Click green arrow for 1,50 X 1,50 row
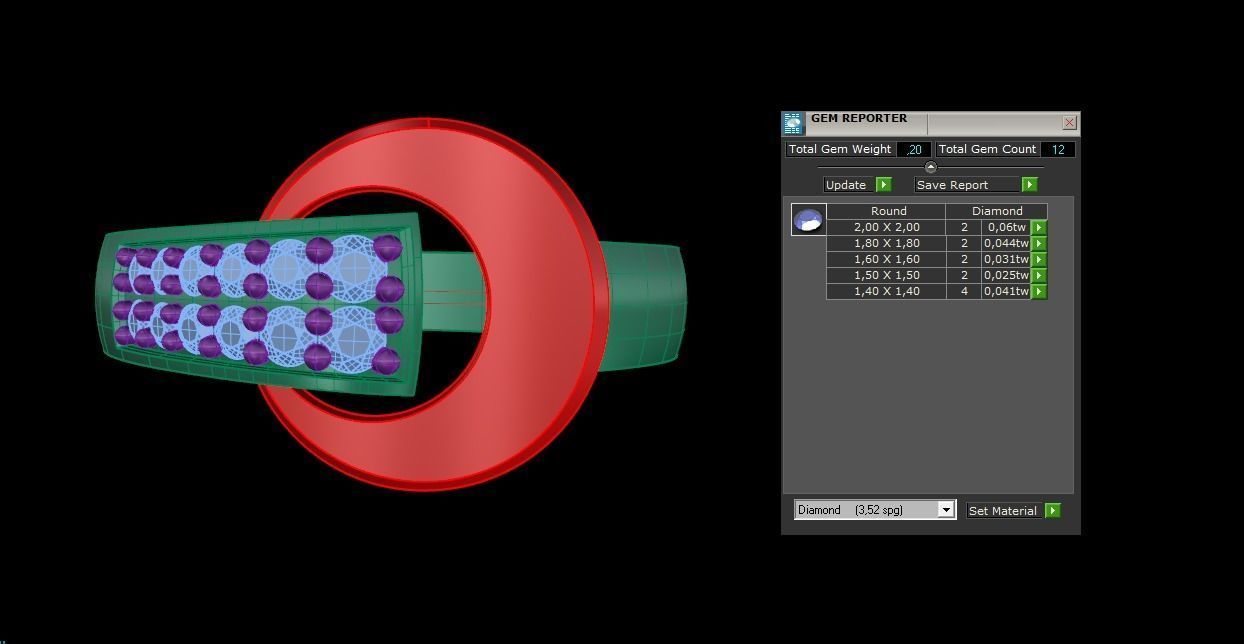This screenshot has height=644, width=1244. 1039,276
